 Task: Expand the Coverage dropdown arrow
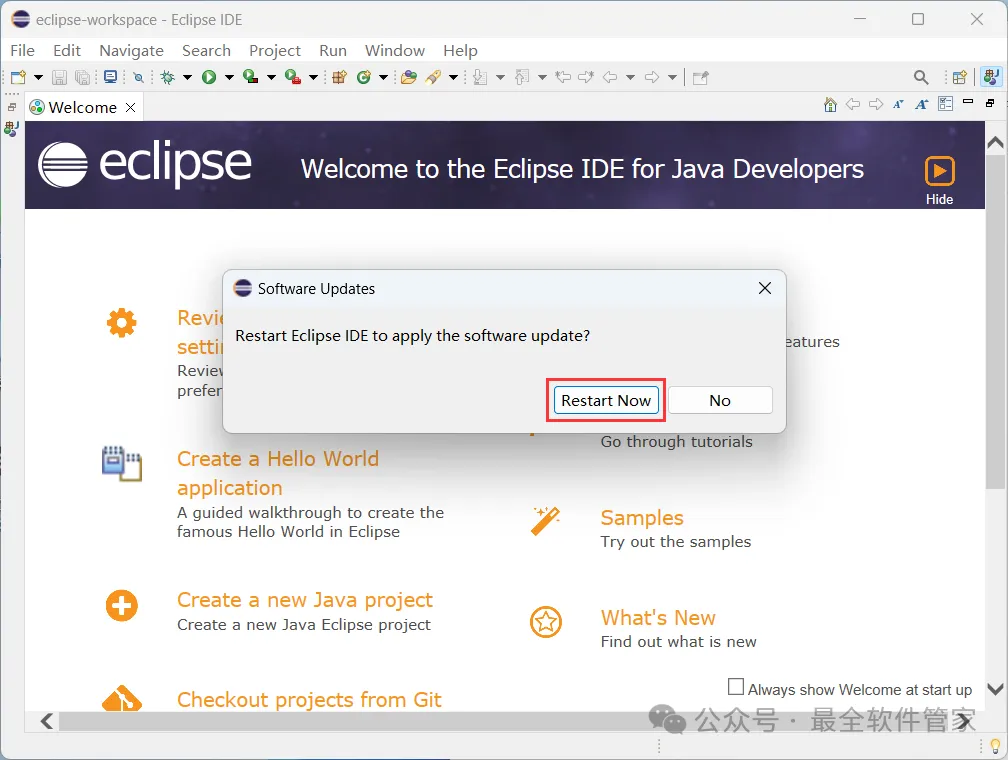point(271,78)
